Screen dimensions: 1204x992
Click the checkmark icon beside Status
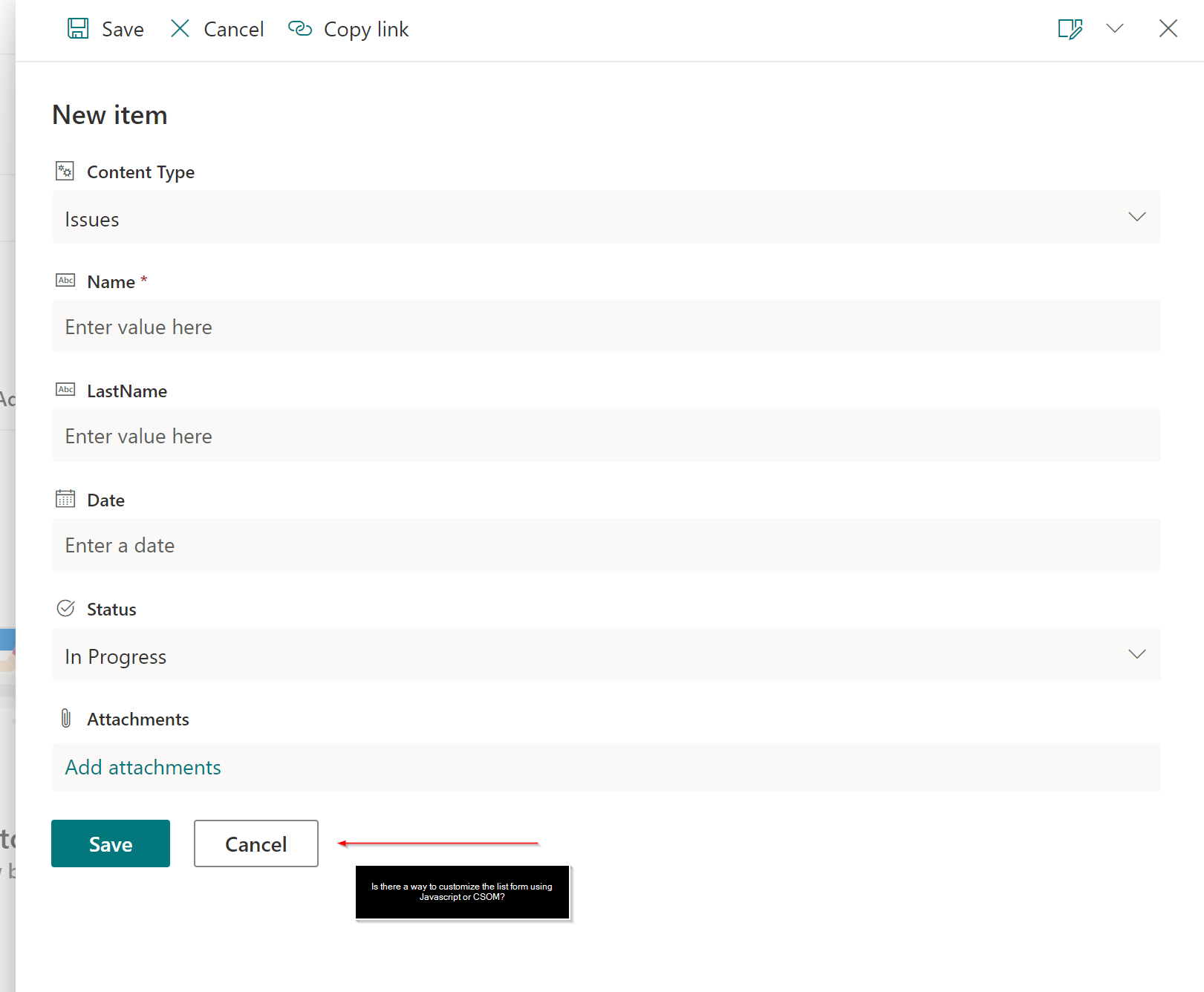pyautogui.click(x=65, y=607)
